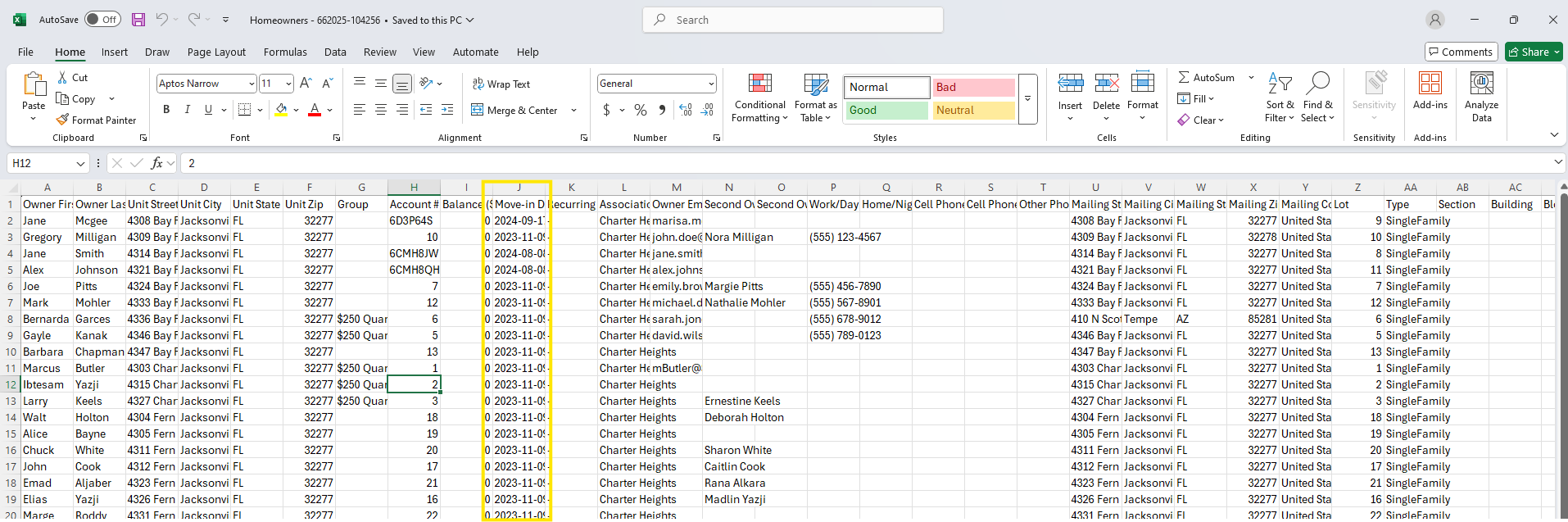Toggle Wrap Text for the cell
The image size is (1568, 522).
click(x=501, y=84)
